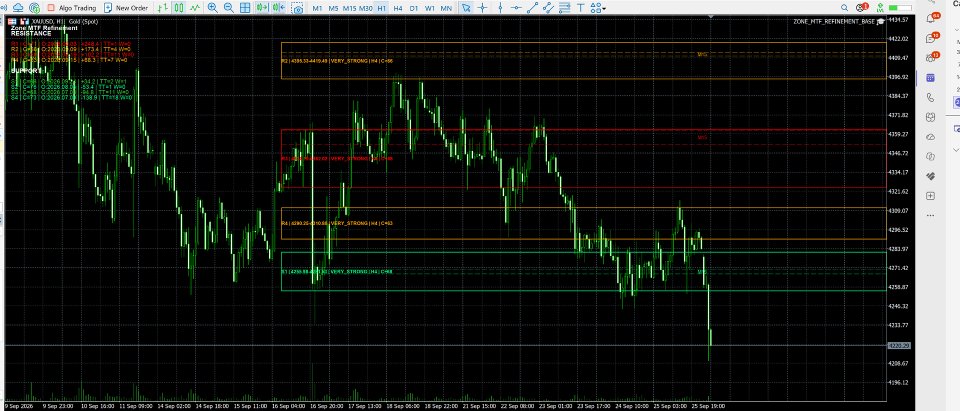
Task: Open Teams Communities icon with badge
Action: pos(931,58)
